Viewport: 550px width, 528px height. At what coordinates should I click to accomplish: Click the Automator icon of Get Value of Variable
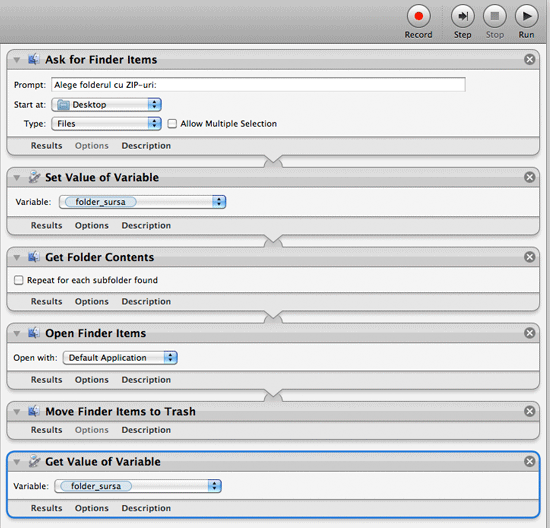click(34, 461)
